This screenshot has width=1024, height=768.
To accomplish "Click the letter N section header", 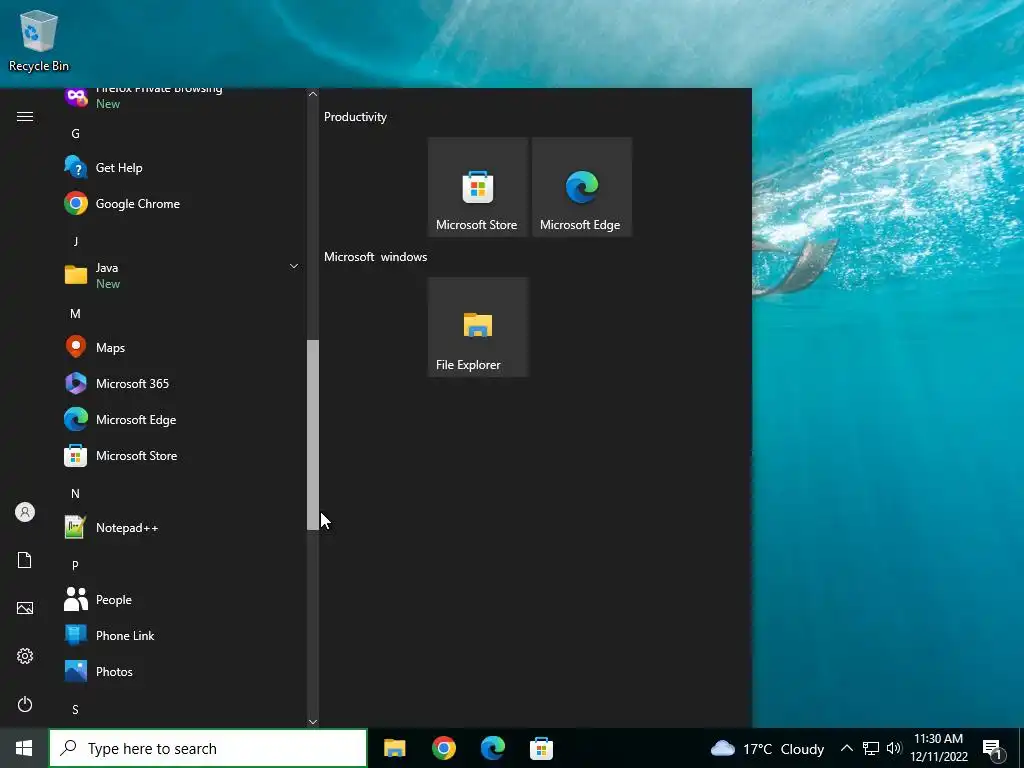I will [76, 494].
